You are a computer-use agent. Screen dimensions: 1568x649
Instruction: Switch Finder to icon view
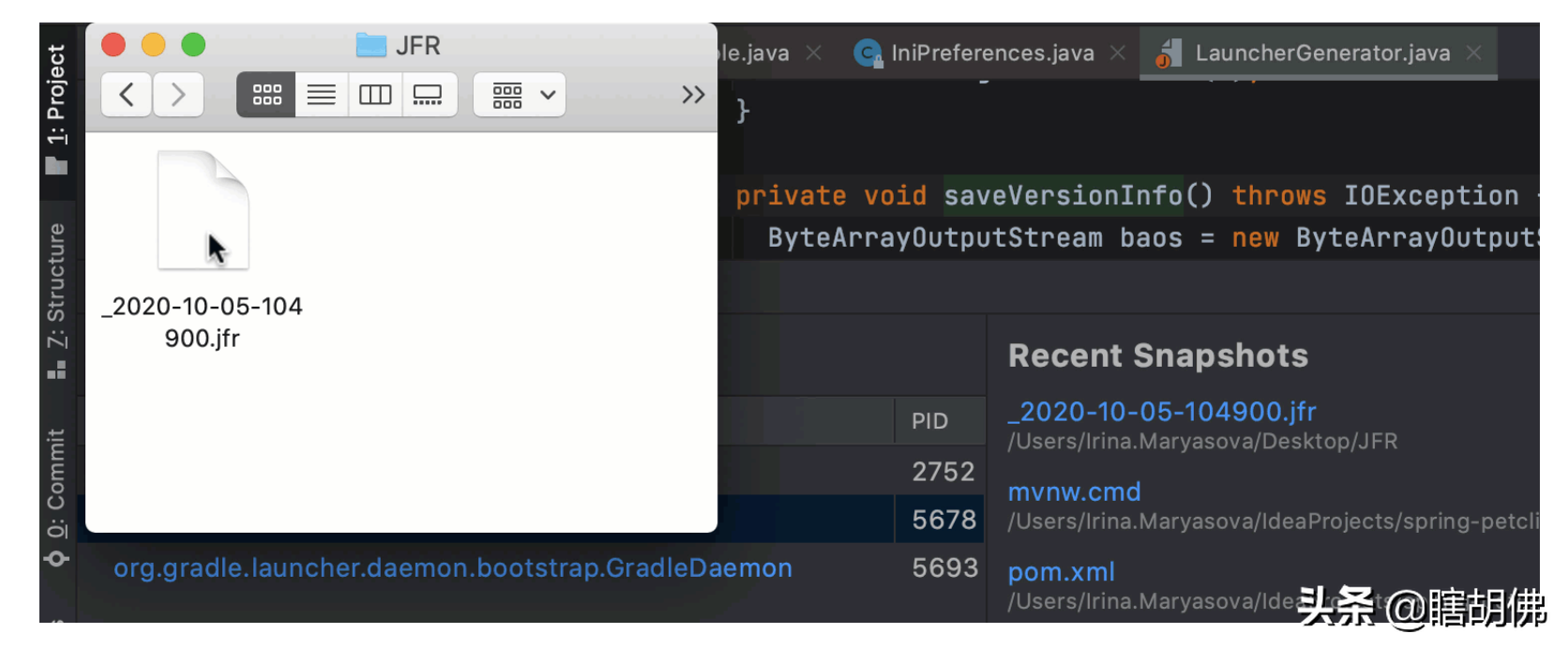[266, 95]
